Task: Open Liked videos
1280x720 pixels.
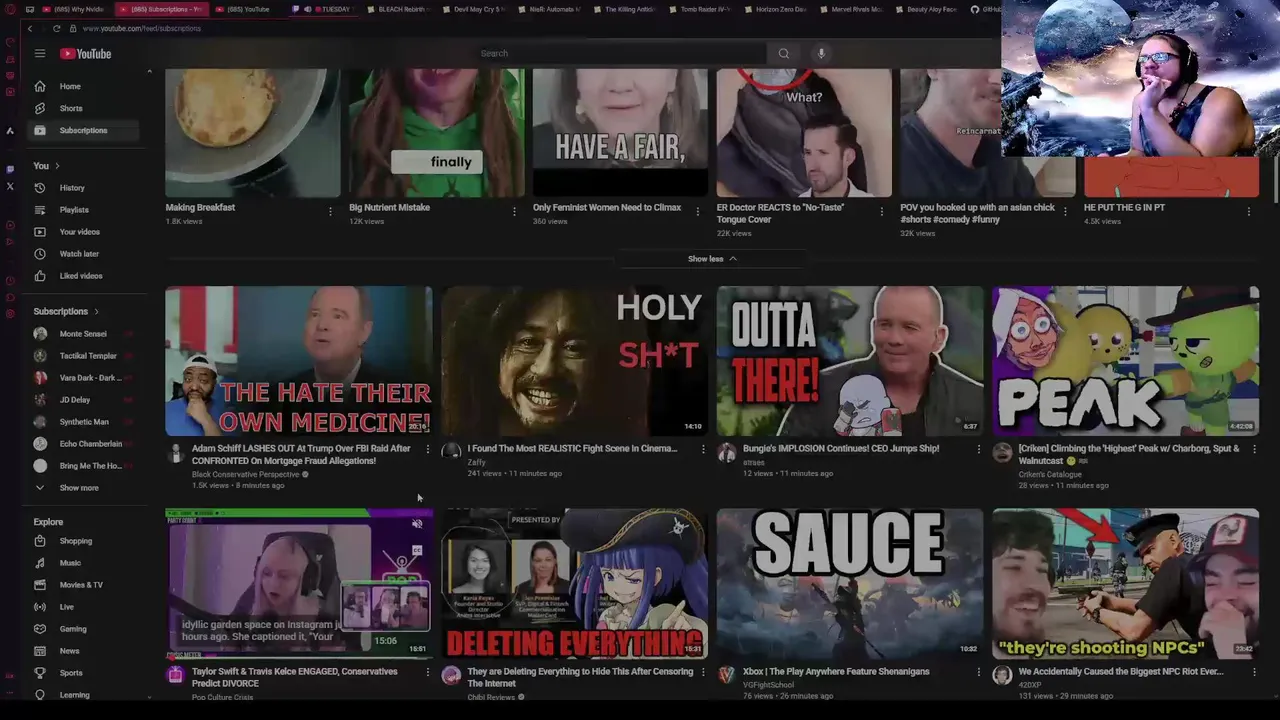Action: tap(84, 276)
